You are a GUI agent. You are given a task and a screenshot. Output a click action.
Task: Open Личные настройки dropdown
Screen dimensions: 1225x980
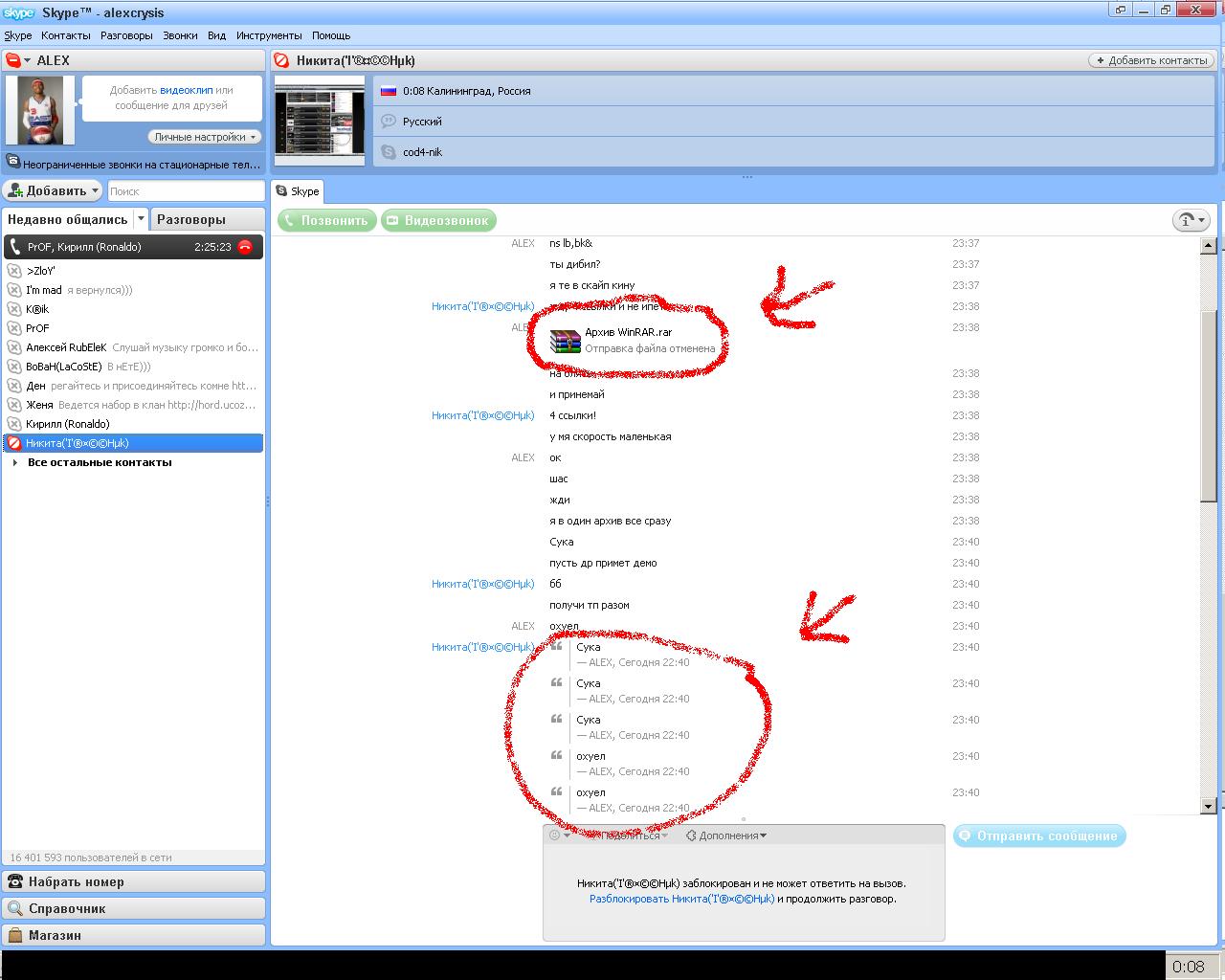205,137
